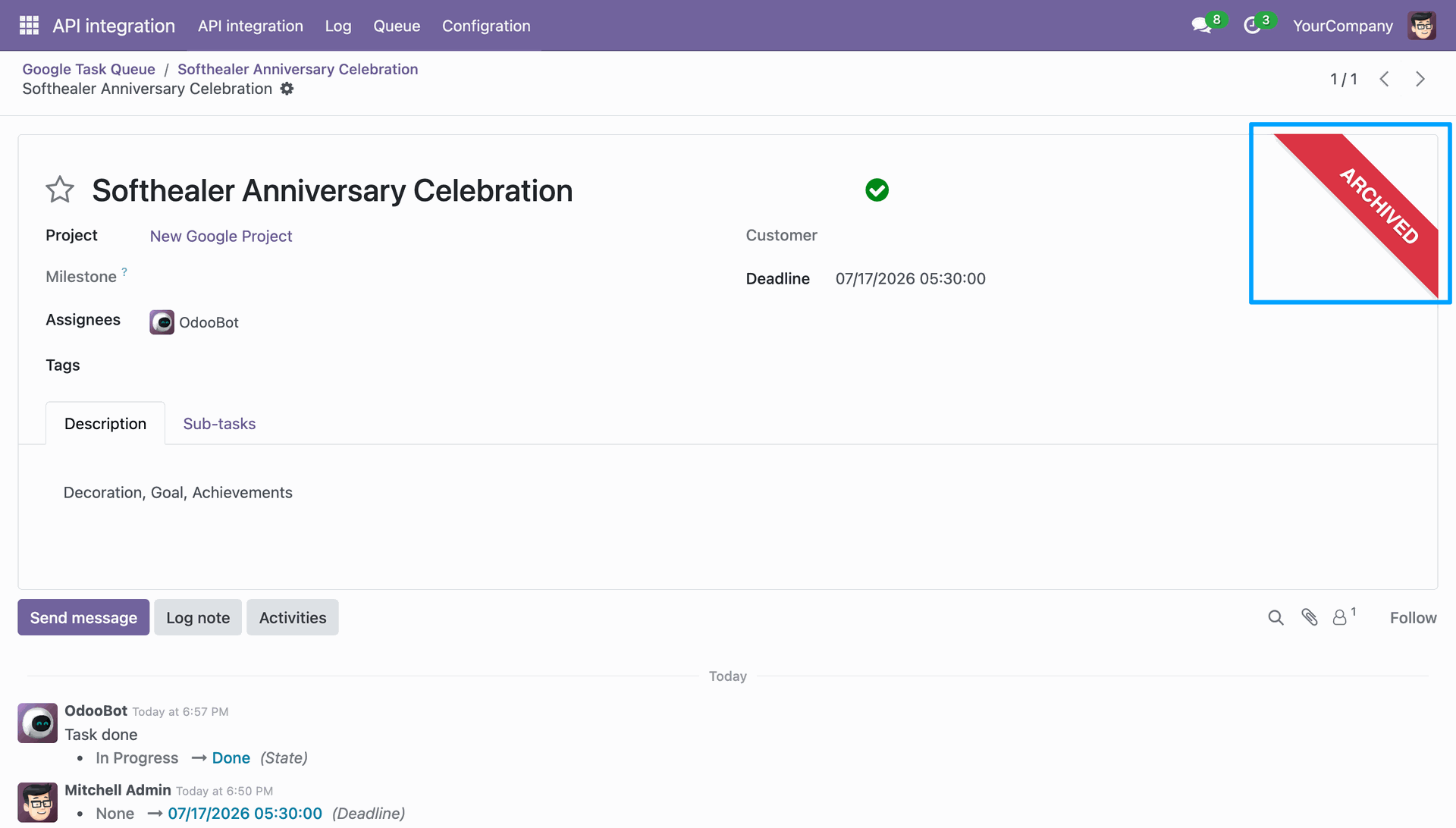This screenshot has width=1456, height=828.
Task: Click the Send message button
Action: (x=83, y=617)
